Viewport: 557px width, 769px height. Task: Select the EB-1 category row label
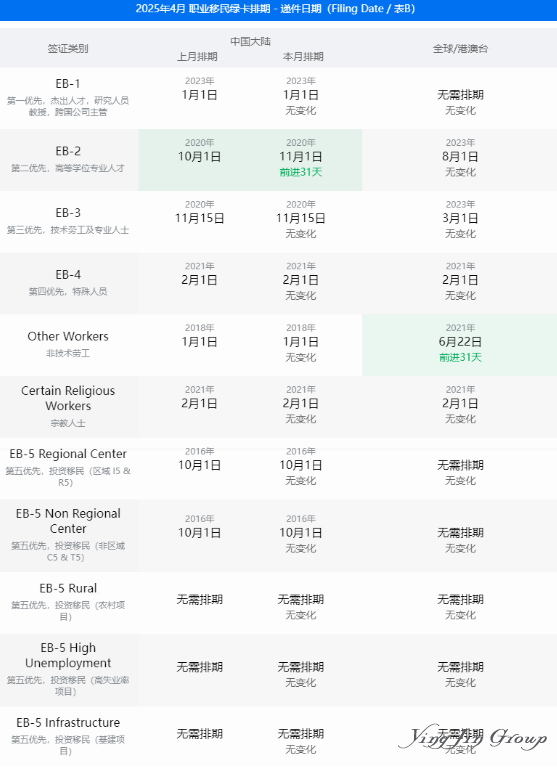pyautogui.click(x=68, y=83)
